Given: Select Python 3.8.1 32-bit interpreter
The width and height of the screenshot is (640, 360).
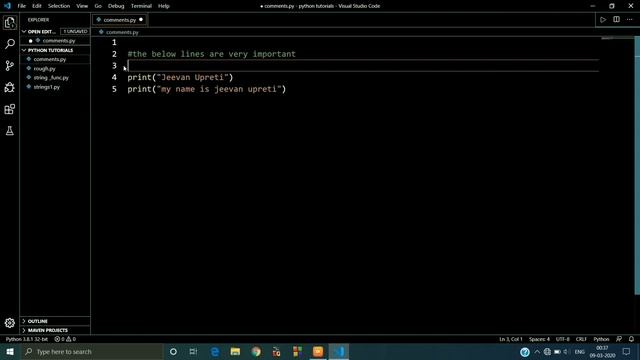Looking at the screenshot, I should [x=27, y=339].
